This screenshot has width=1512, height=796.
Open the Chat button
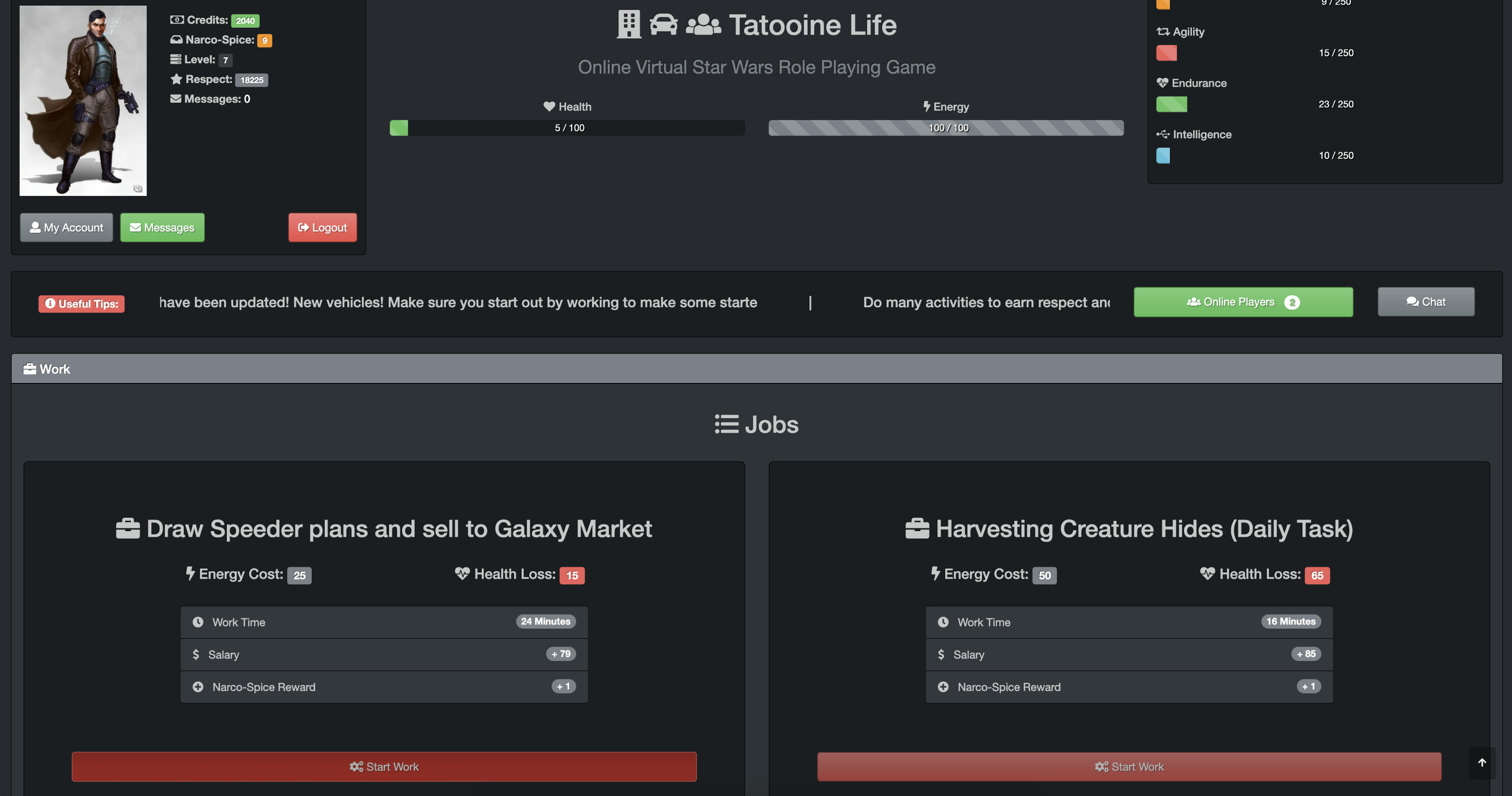tap(1426, 302)
